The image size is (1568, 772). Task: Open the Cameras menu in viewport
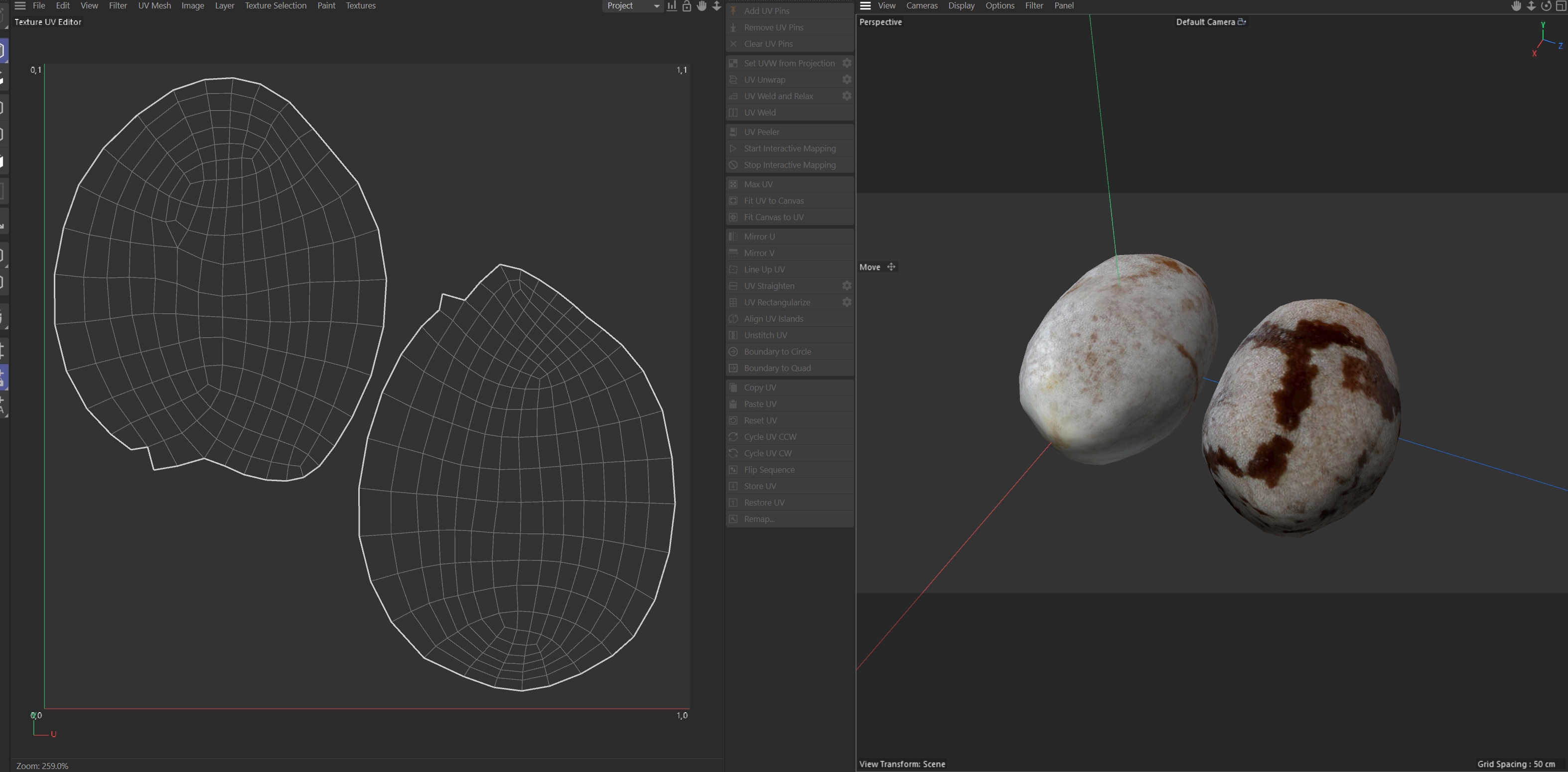coord(922,5)
